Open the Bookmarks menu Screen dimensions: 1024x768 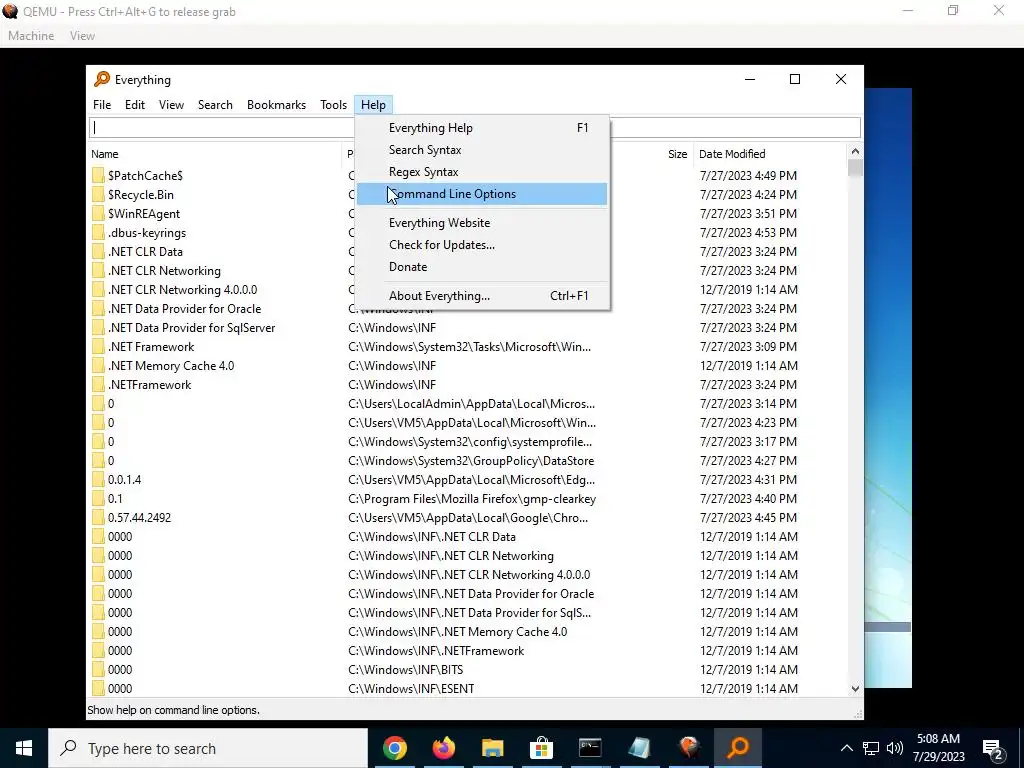276,104
